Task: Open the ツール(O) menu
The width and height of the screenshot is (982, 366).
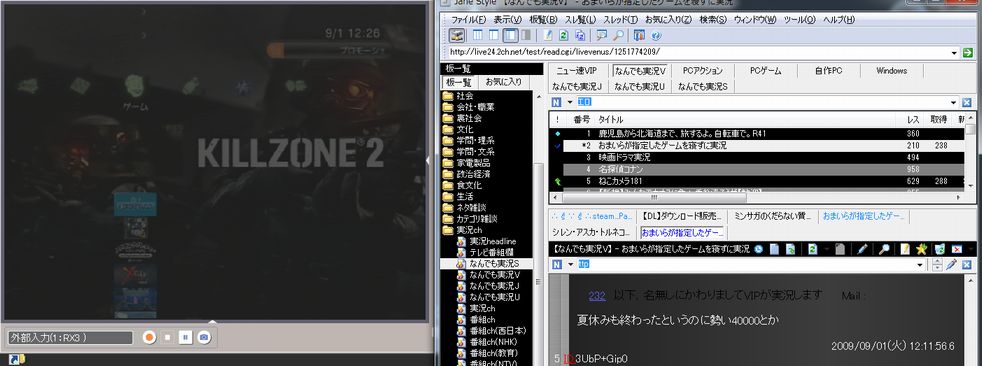Action: click(800, 20)
